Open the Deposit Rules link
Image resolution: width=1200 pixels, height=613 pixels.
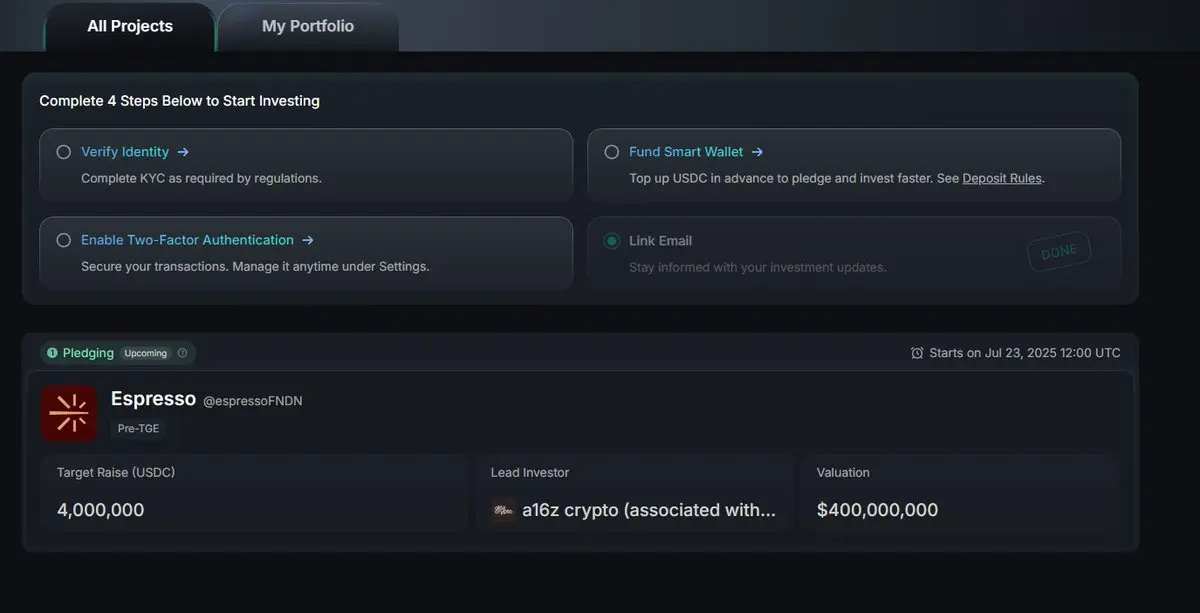click(x=1002, y=178)
